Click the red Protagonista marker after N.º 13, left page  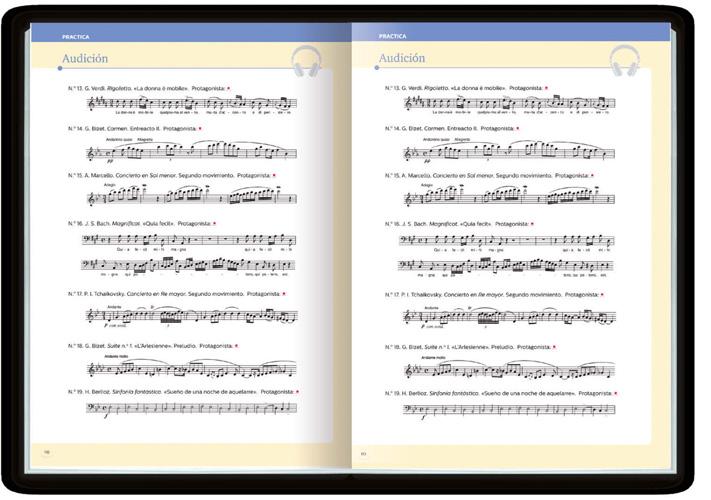pos(229,88)
